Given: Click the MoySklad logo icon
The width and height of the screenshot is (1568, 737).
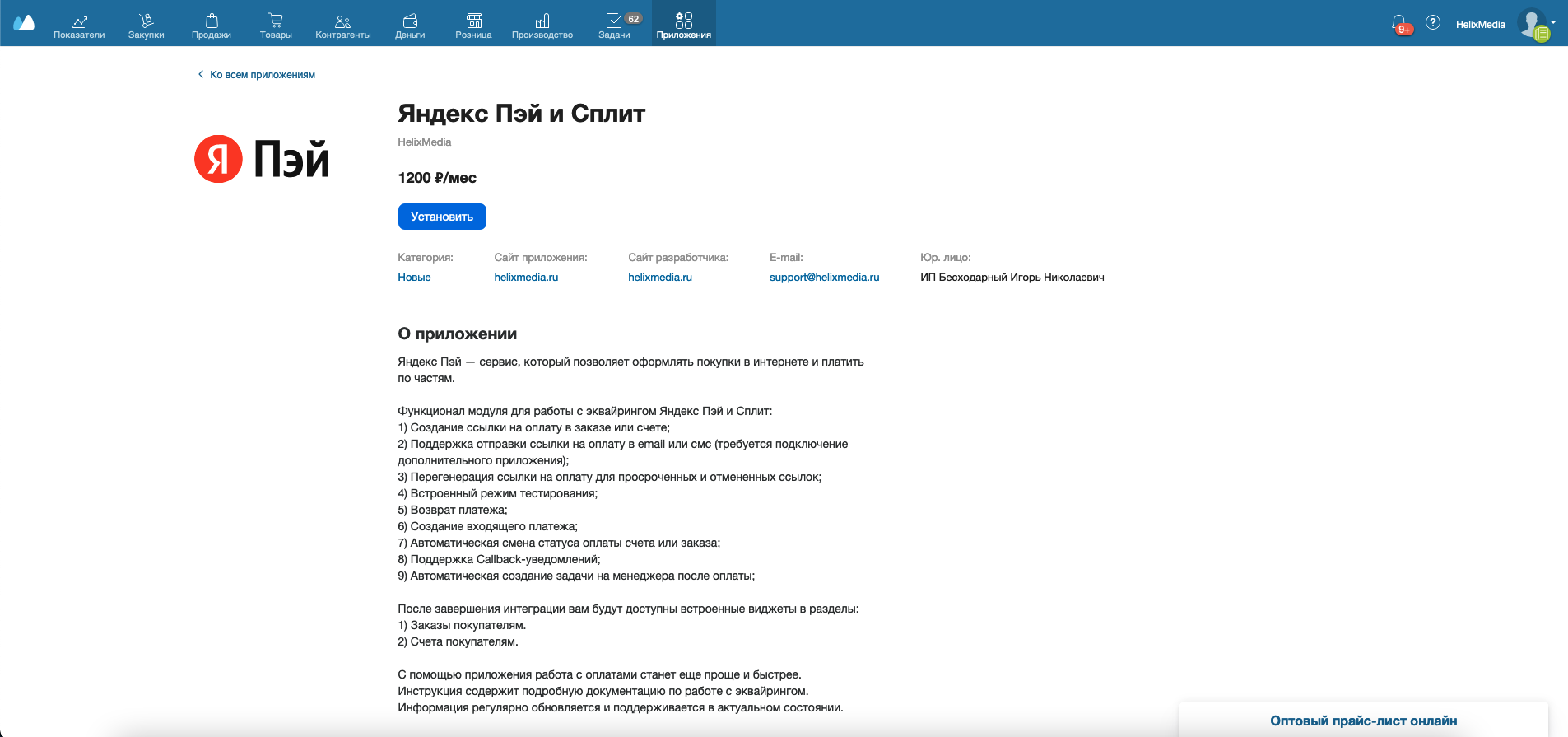Looking at the screenshot, I should pyautogui.click(x=24, y=23).
